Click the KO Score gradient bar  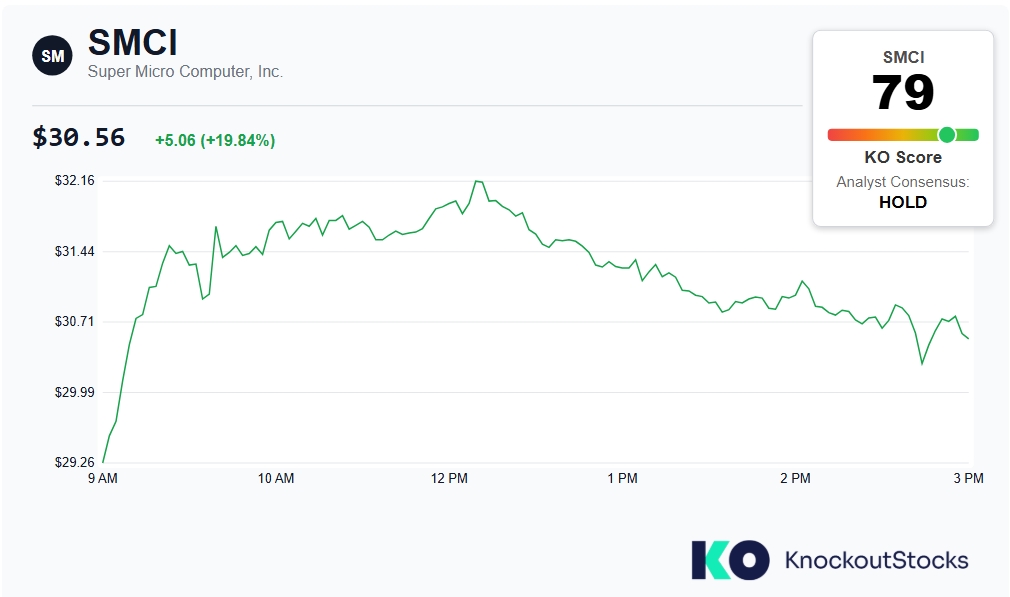click(x=903, y=135)
